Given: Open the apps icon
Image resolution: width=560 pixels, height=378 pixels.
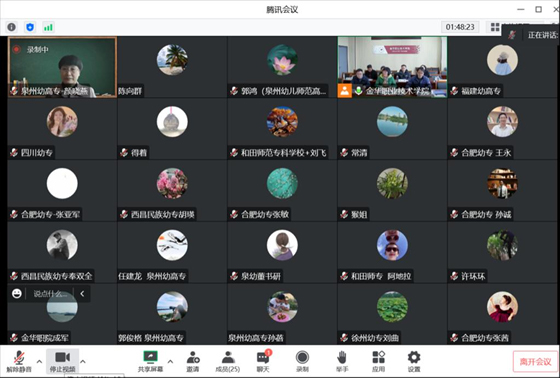Looking at the screenshot, I should click(378, 361).
